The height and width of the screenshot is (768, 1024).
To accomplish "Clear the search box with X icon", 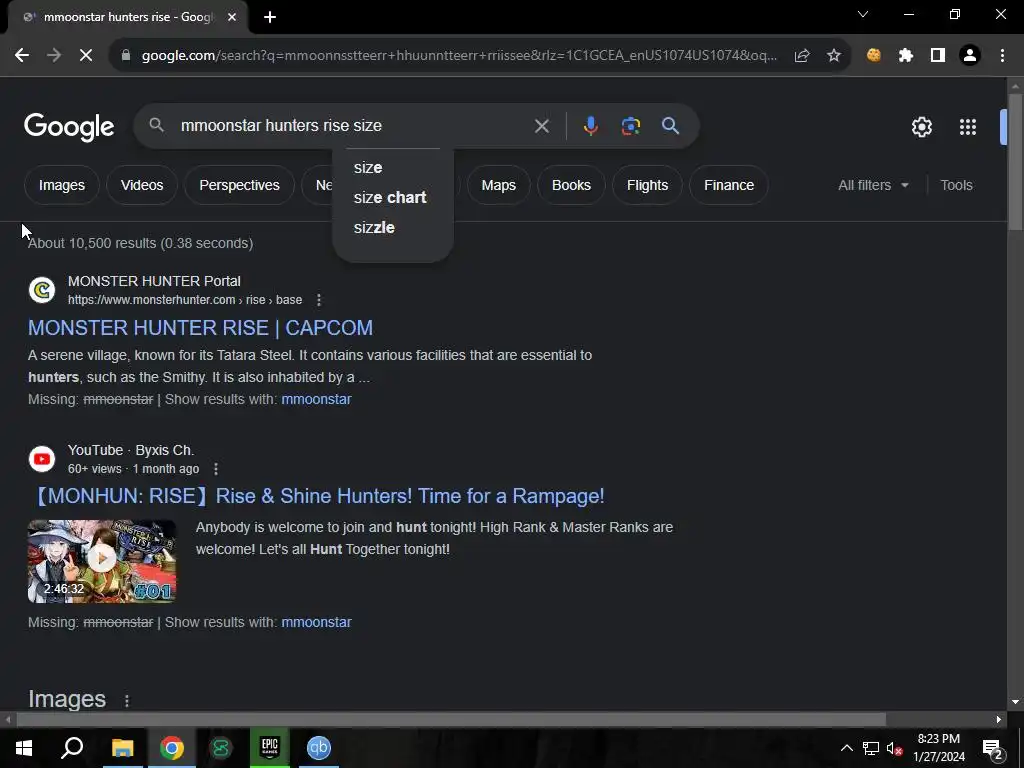I will (542, 126).
